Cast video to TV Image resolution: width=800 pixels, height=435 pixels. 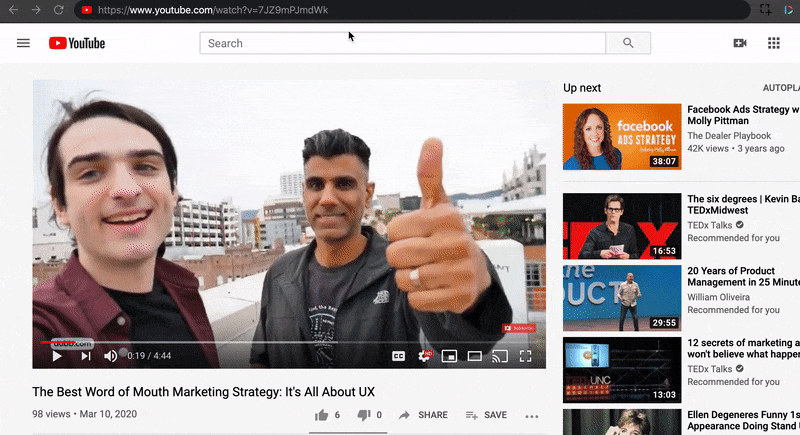[500, 356]
